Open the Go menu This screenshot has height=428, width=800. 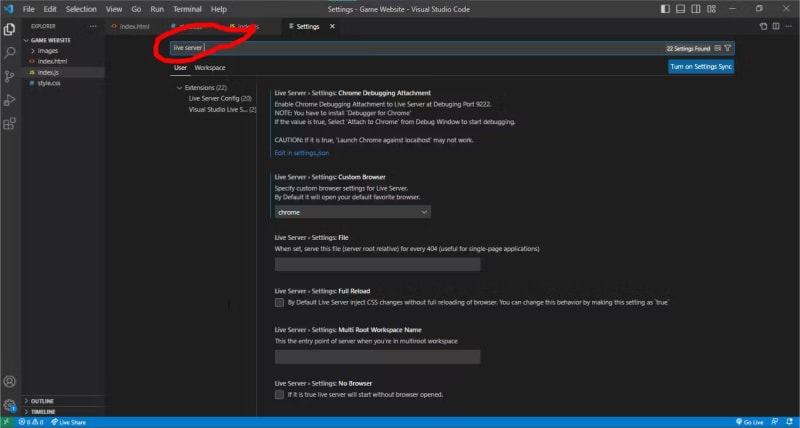coord(136,9)
